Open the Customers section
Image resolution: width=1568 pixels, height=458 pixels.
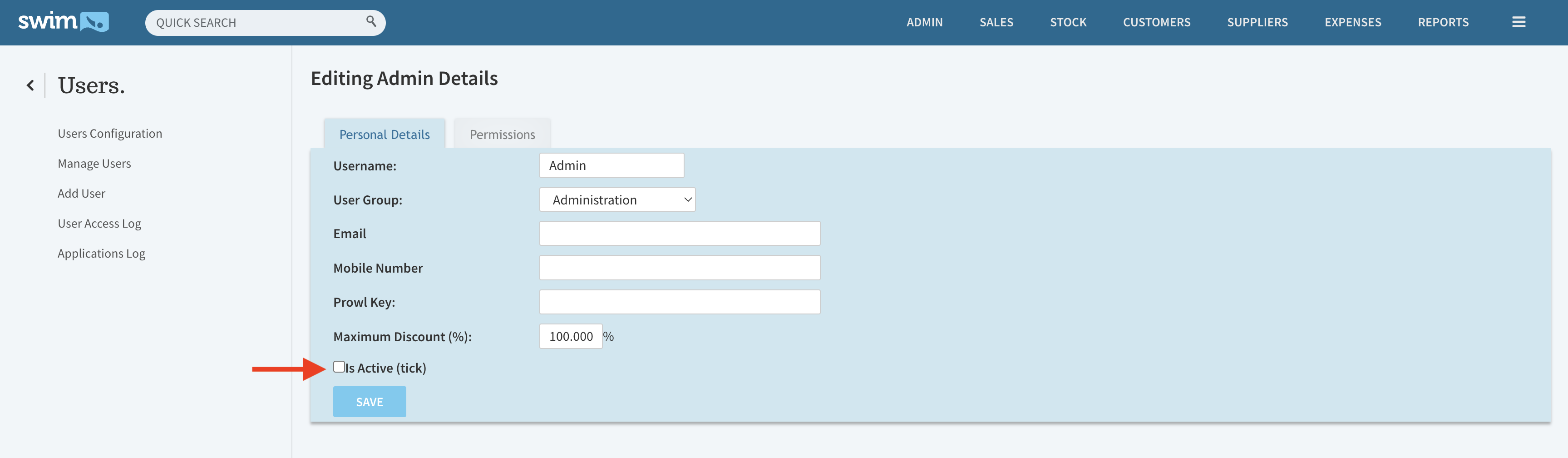click(x=1156, y=23)
